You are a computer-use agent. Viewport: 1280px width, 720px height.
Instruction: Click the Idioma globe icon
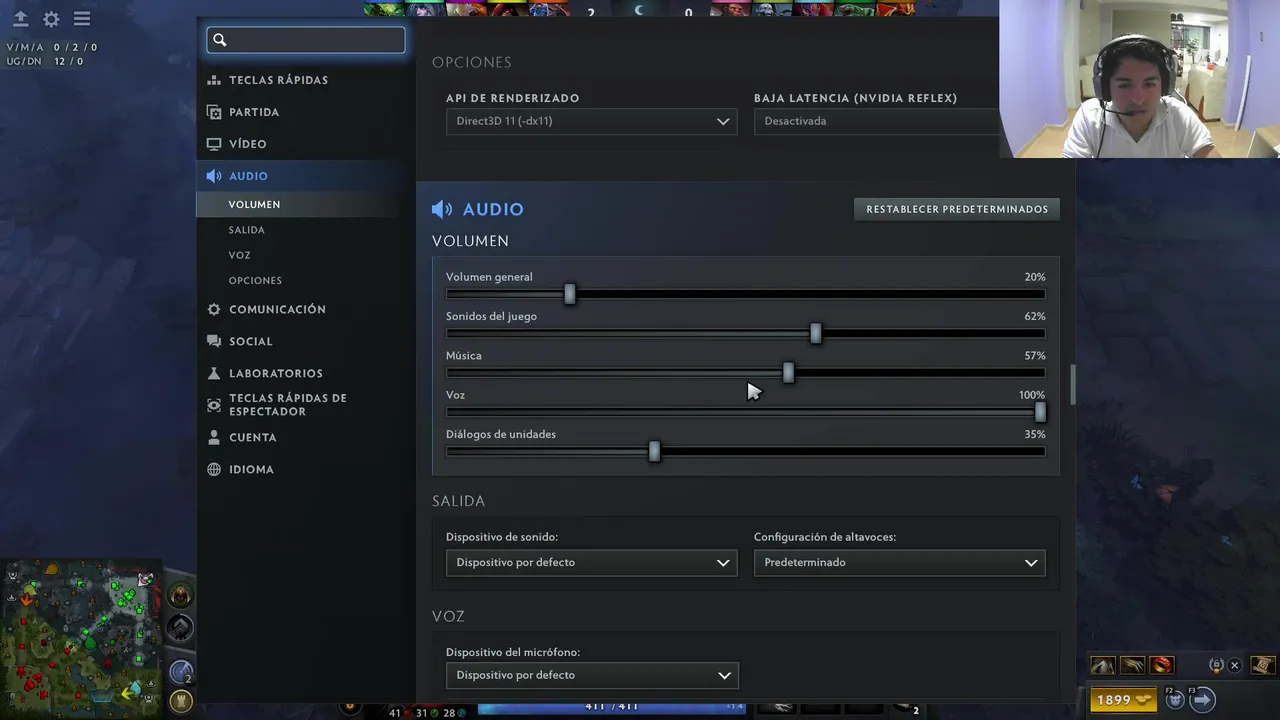coord(214,469)
